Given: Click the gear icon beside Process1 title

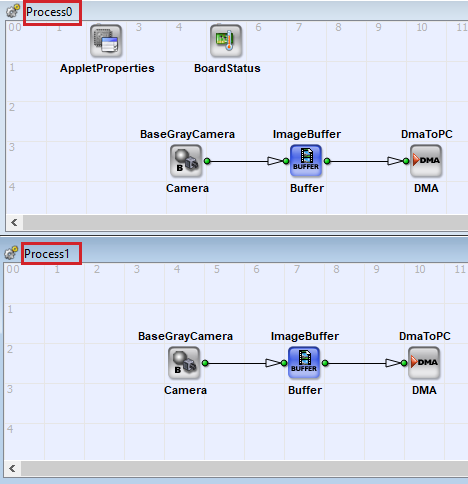Looking at the screenshot, I should coord(11,253).
